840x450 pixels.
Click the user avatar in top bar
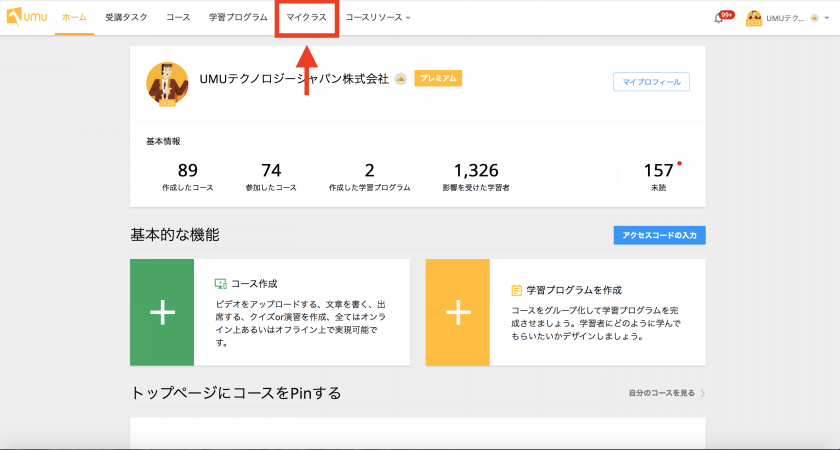click(x=754, y=18)
